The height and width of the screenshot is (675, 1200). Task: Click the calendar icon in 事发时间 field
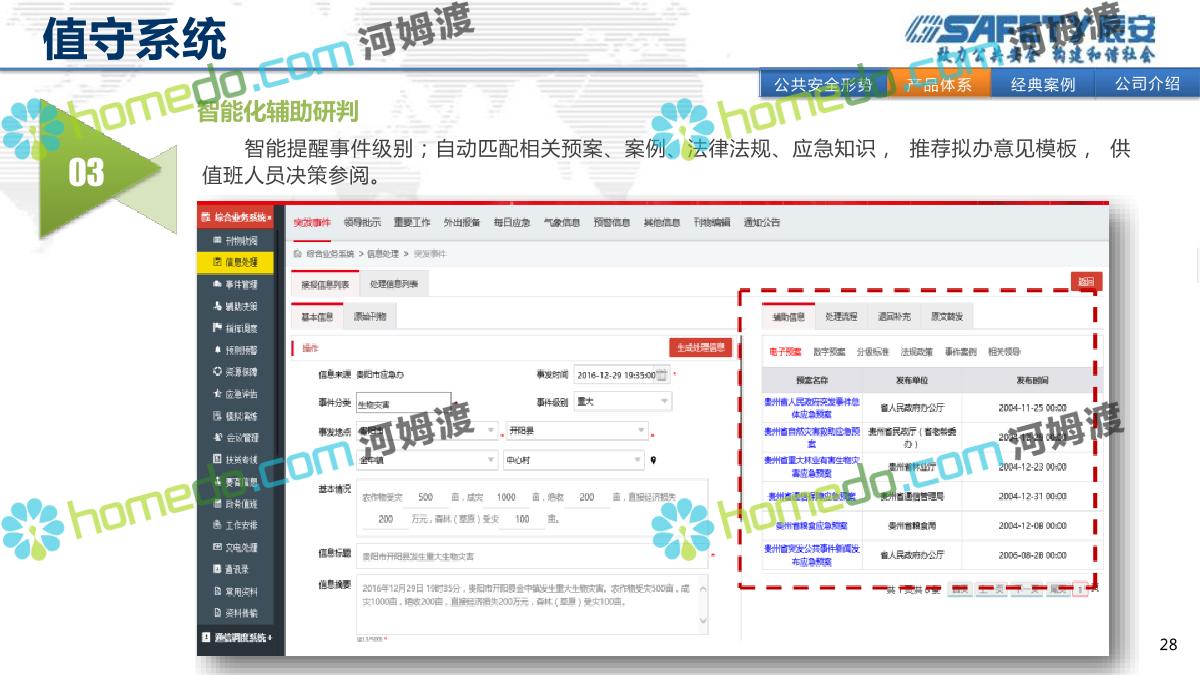point(661,375)
